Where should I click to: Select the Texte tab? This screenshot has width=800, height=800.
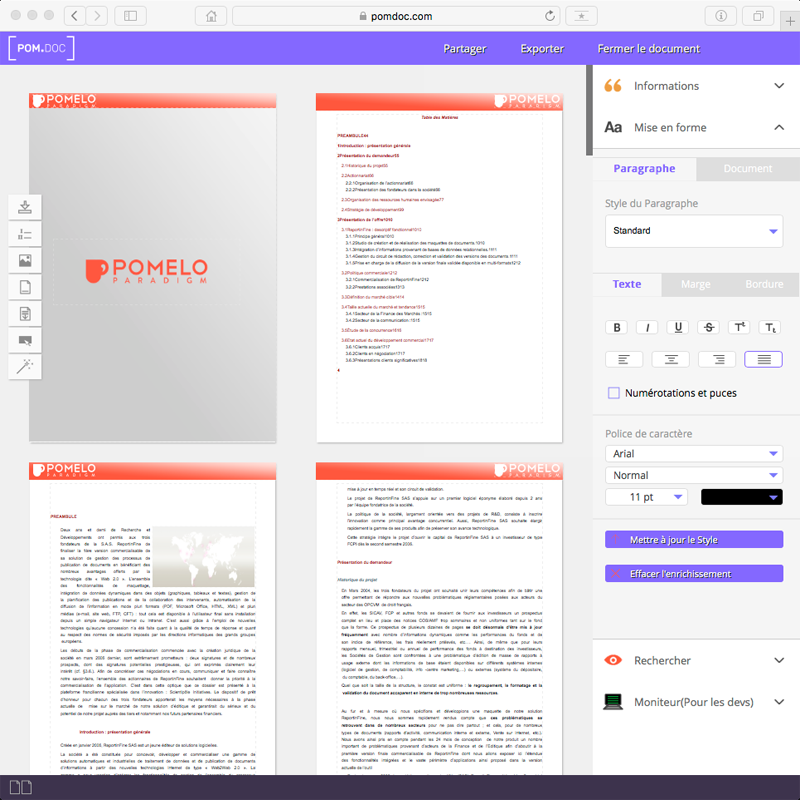coord(627,285)
